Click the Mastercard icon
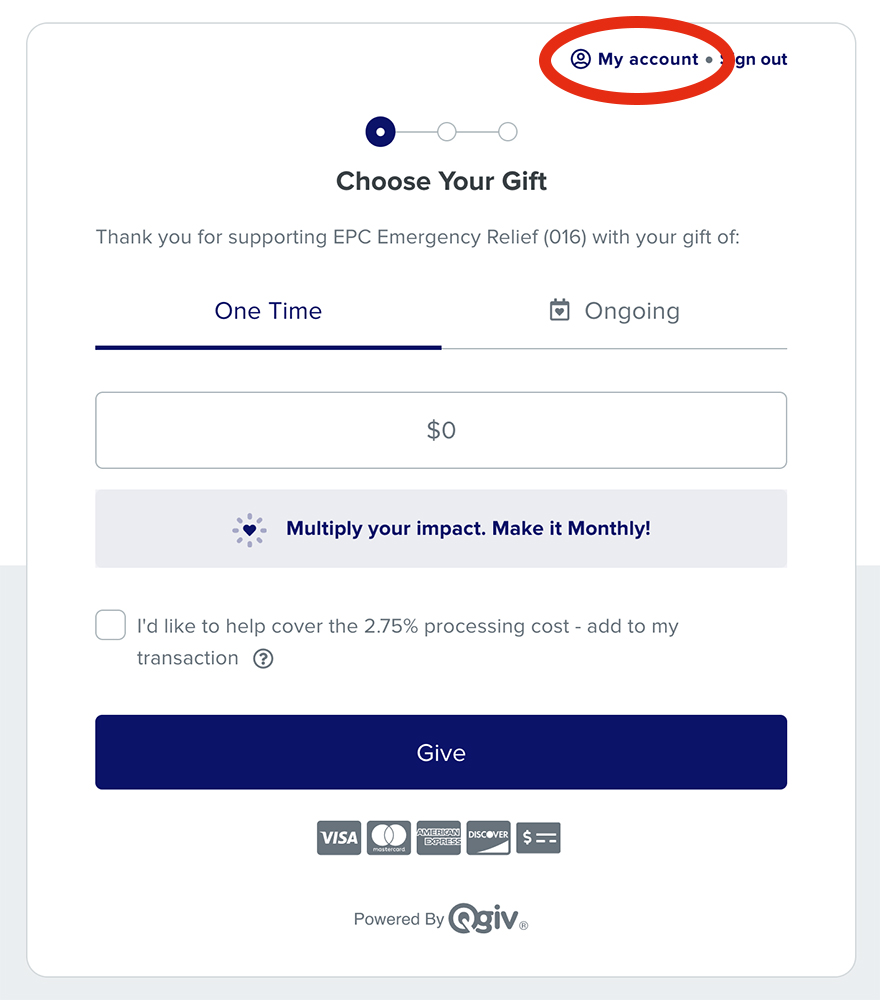 click(x=388, y=837)
